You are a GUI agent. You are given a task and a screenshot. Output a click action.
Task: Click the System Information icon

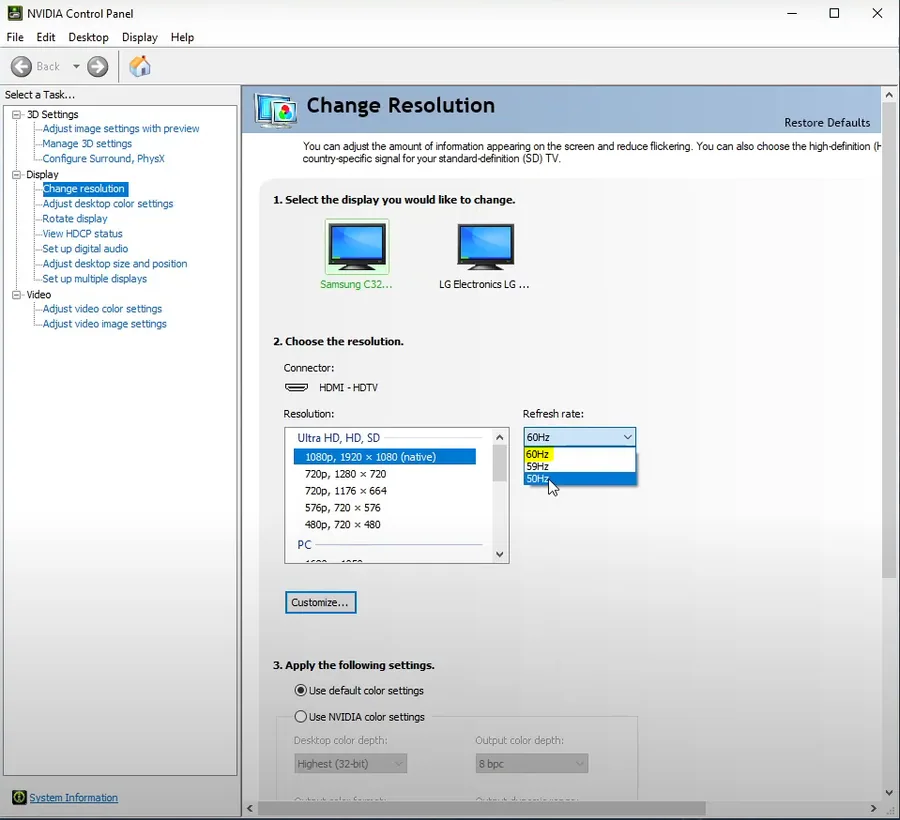[x=19, y=797]
